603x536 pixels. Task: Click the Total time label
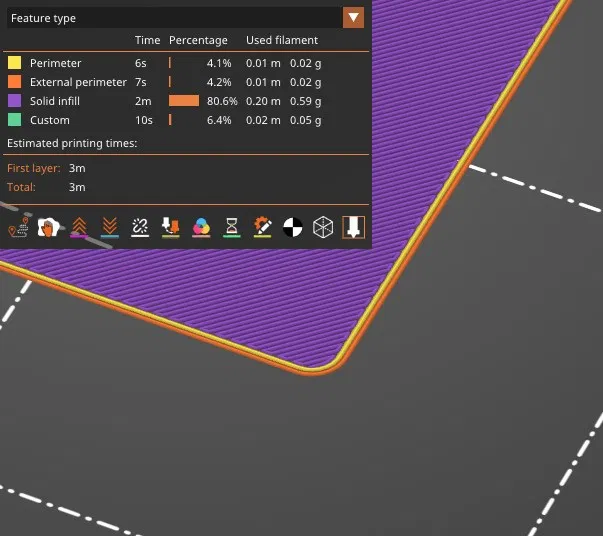point(21,187)
